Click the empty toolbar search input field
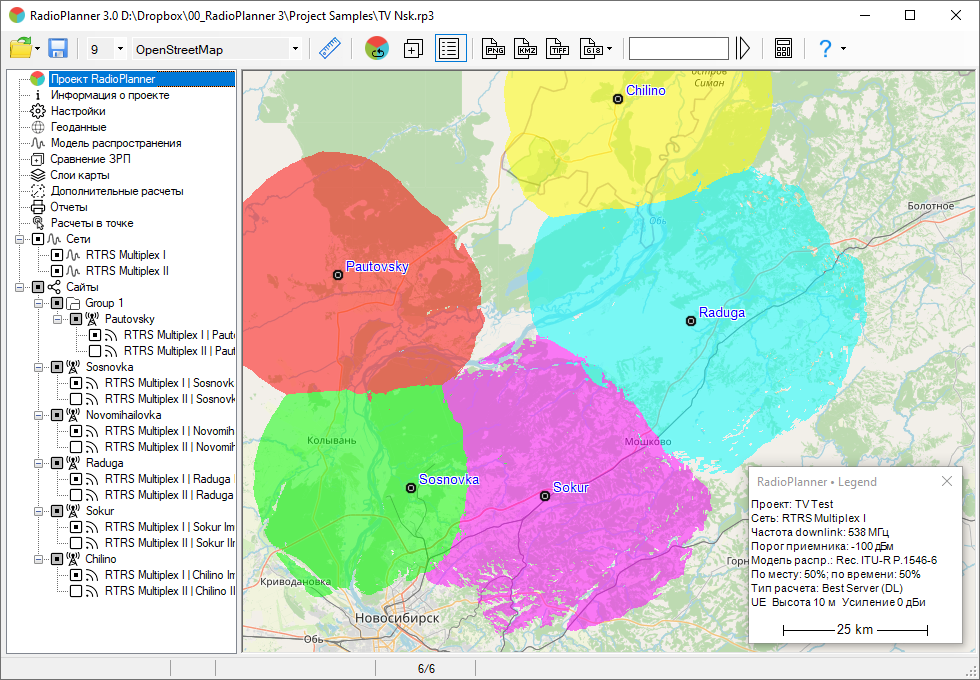 pos(678,49)
